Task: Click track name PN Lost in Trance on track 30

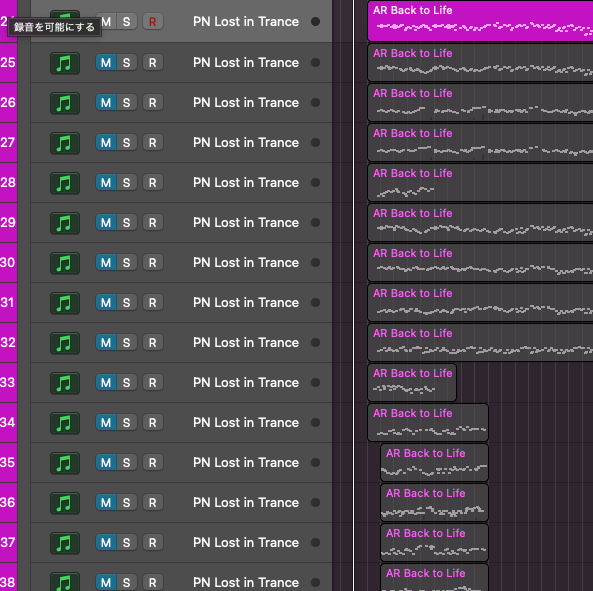Action: click(x=246, y=263)
